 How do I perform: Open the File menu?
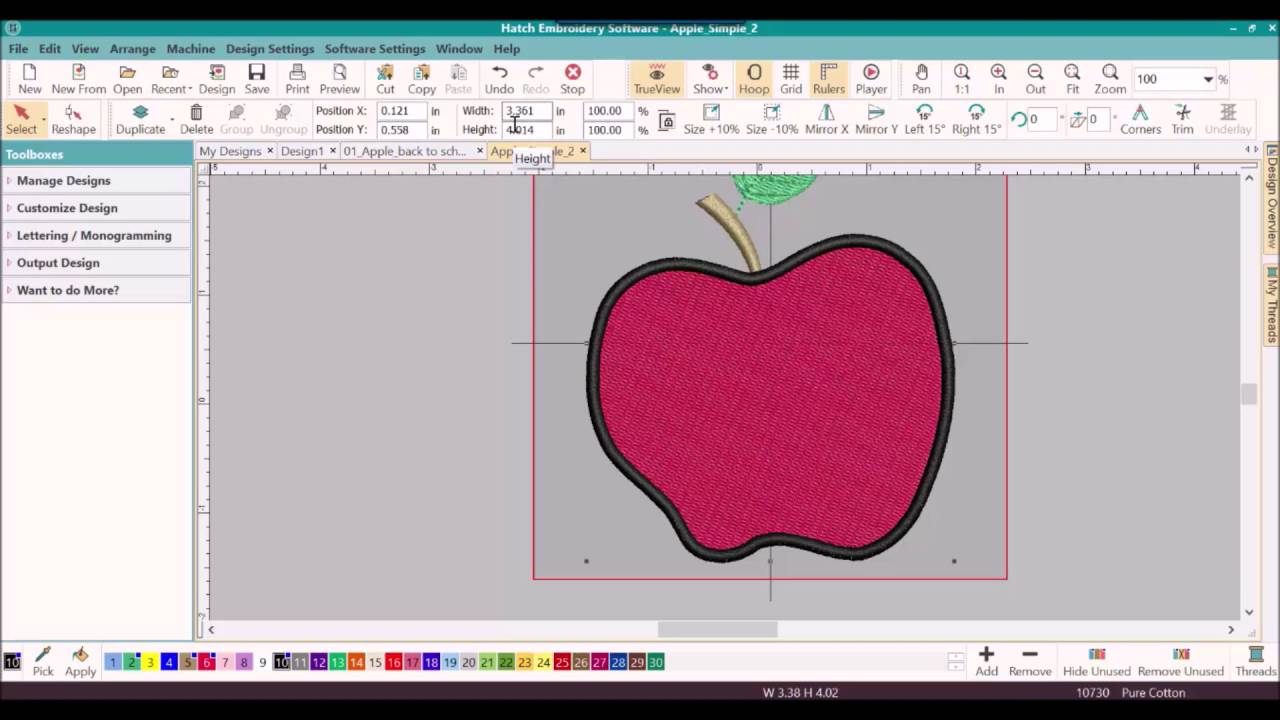[x=18, y=49]
